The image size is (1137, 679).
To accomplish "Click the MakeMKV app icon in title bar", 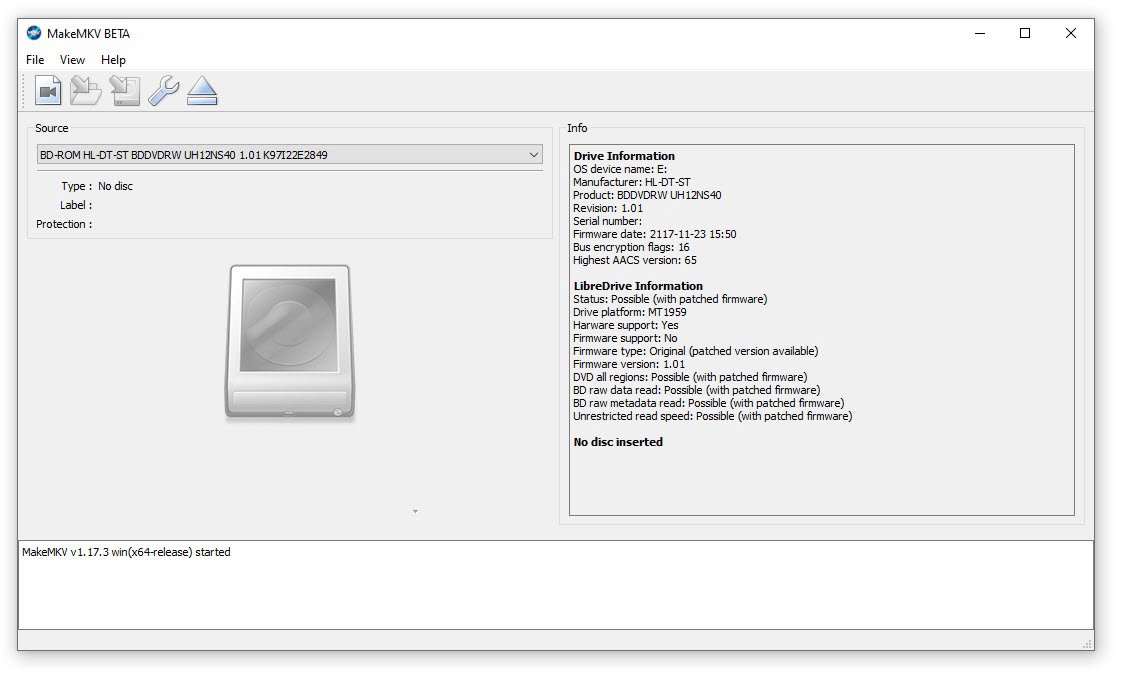I will [34, 33].
